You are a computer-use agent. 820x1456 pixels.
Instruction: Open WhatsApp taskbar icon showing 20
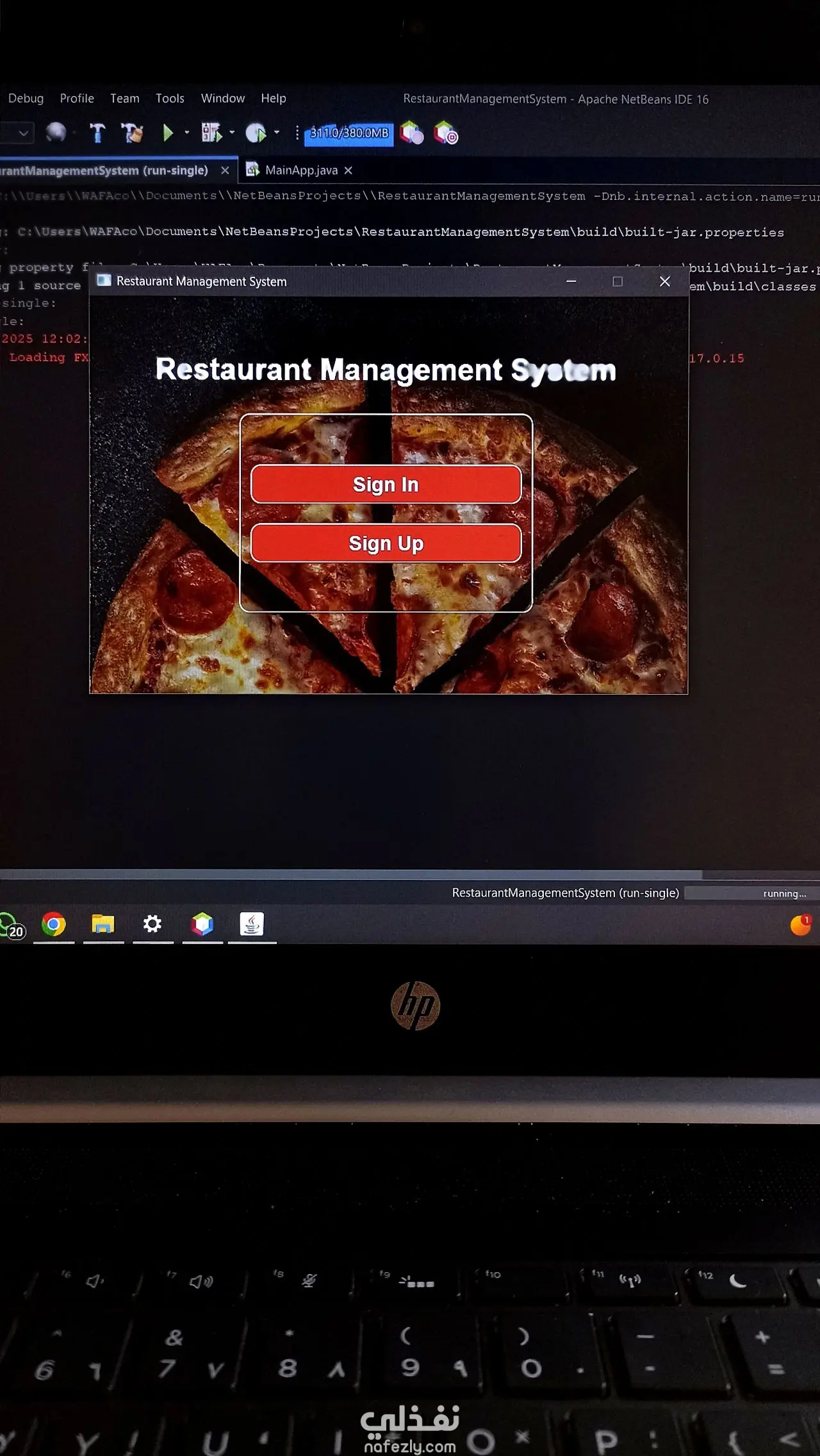click(11, 925)
